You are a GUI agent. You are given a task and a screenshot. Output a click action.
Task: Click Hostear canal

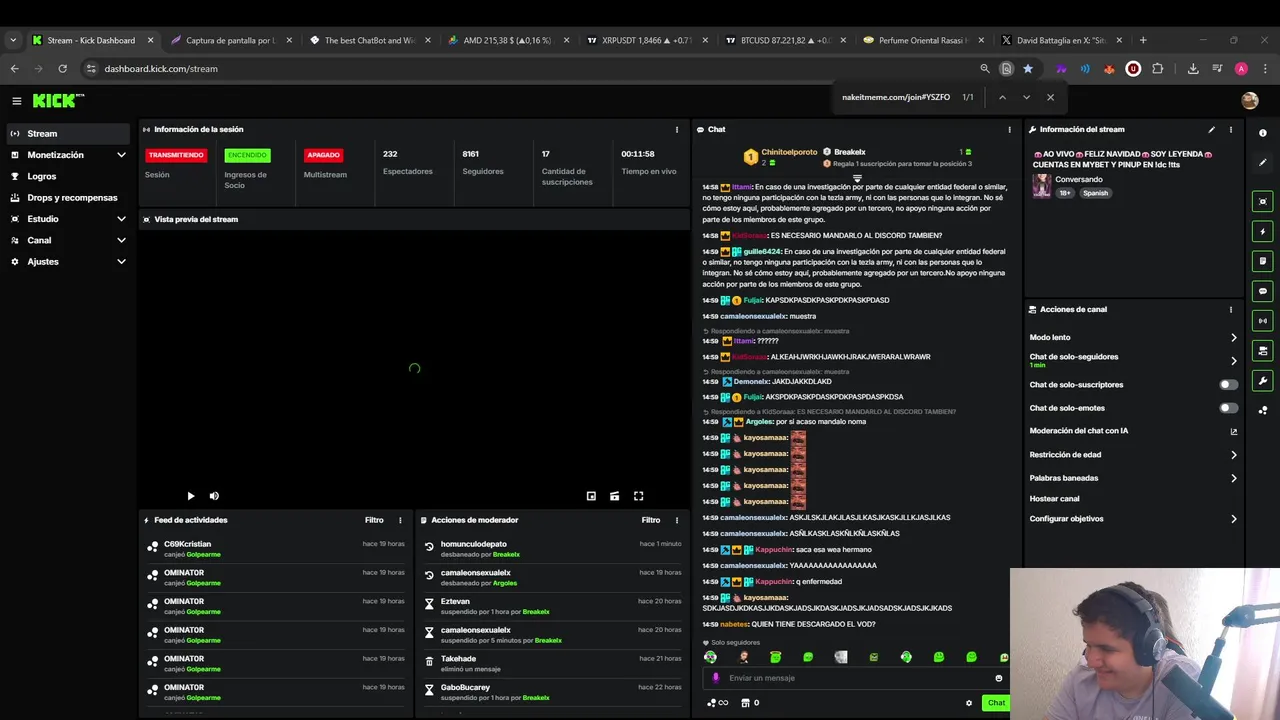pyautogui.click(x=1054, y=499)
